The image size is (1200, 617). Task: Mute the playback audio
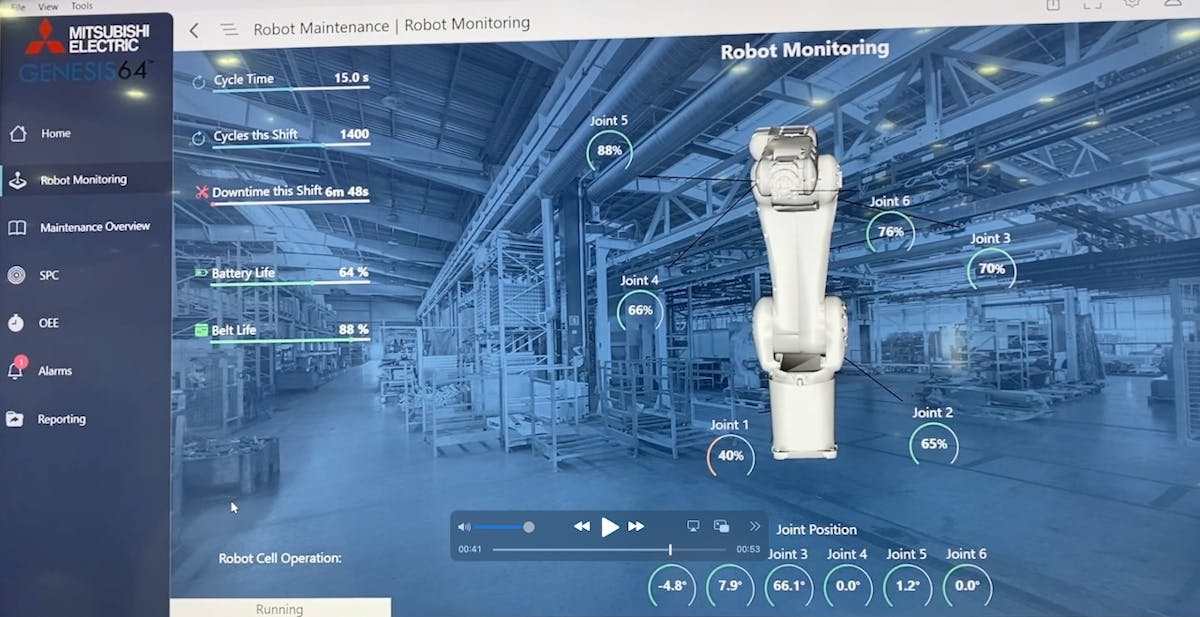click(463, 526)
